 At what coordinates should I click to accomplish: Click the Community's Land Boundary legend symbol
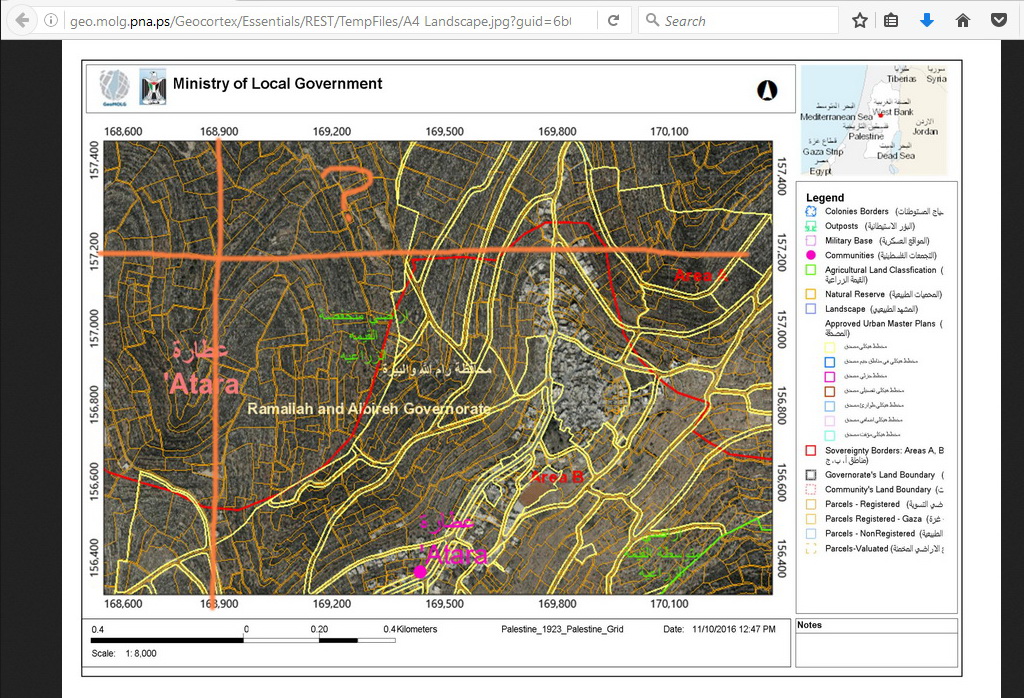pyautogui.click(x=810, y=490)
